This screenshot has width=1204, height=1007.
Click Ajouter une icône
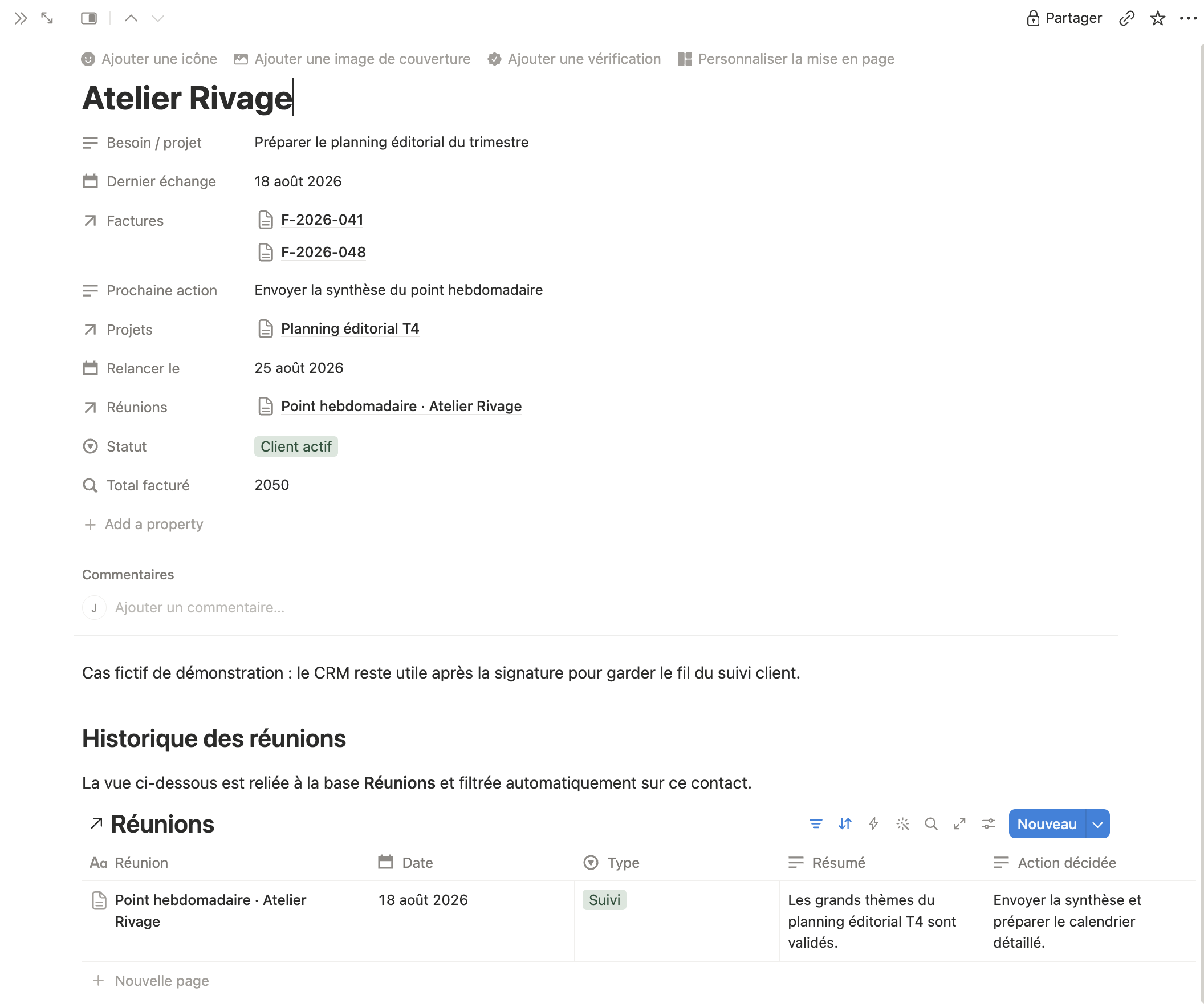coord(149,59)
